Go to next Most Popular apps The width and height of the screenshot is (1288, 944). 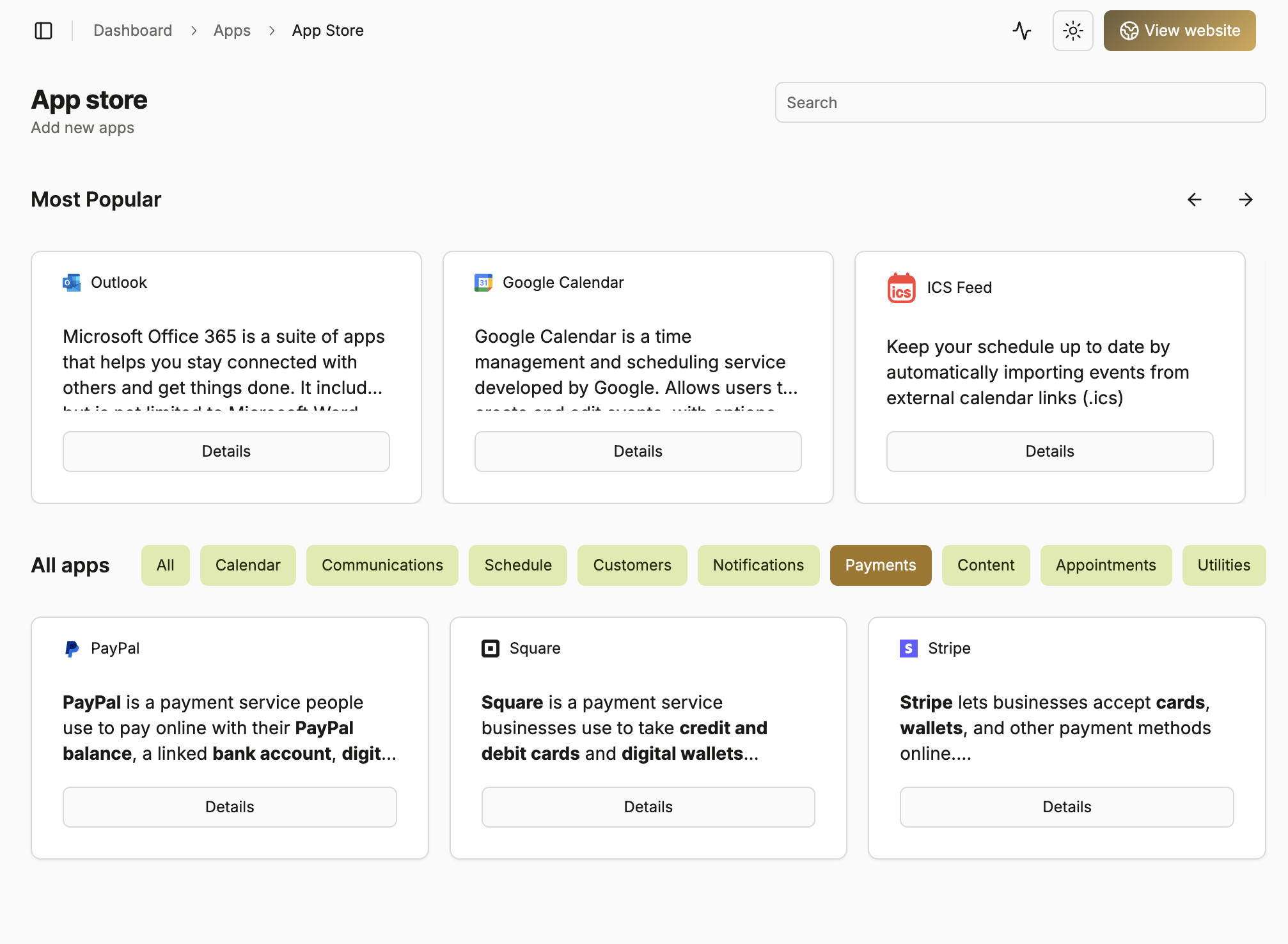(1246, 200)
